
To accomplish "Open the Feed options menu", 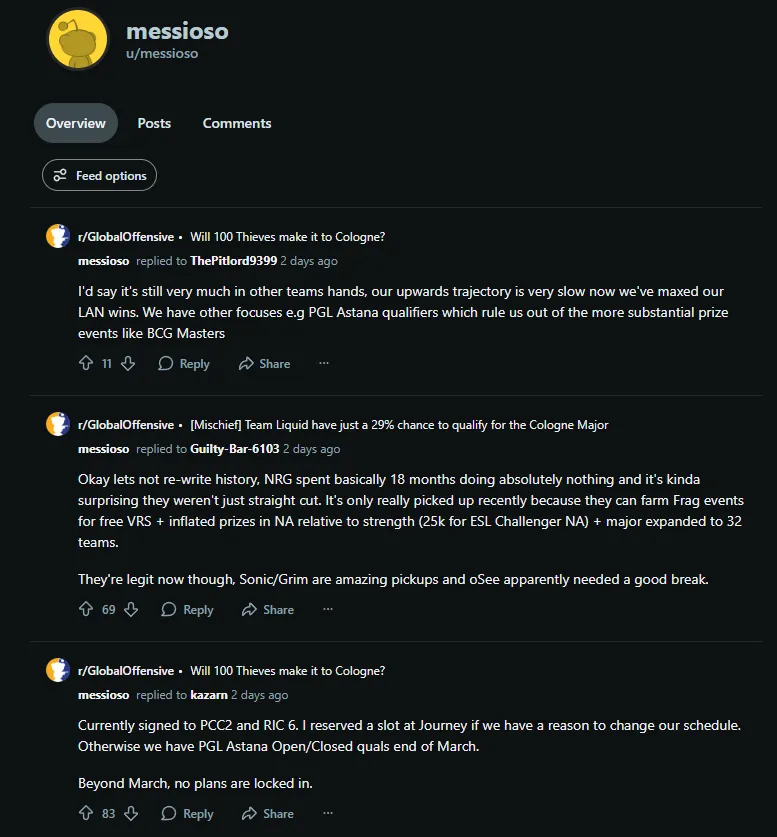I will [x=99, y=175].
